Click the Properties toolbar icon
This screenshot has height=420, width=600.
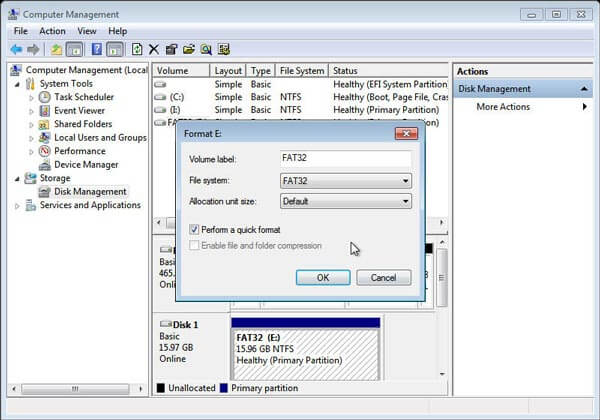click(171, 49)
